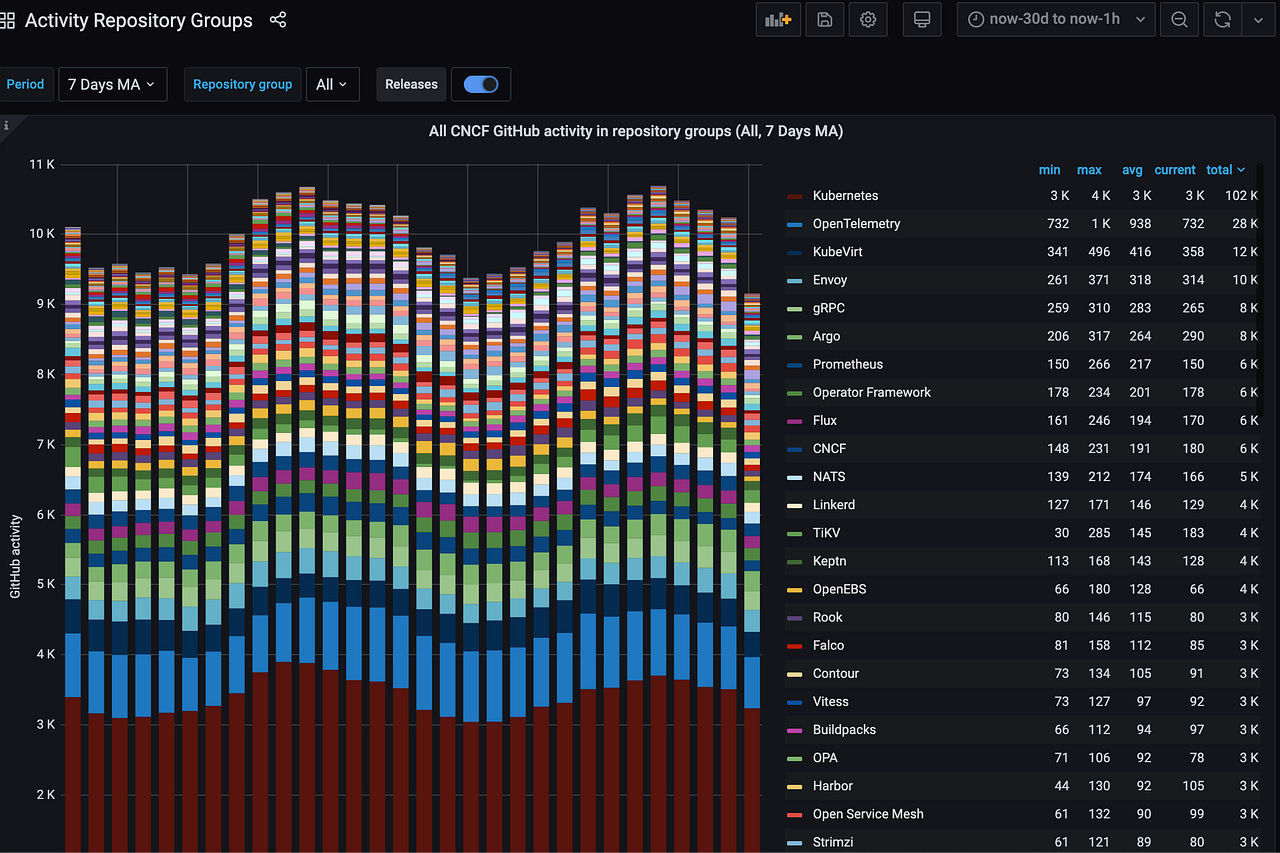Screen dimensions: 1280x853
Task: Select the Flux legend entry
Action: click(825, 420)
